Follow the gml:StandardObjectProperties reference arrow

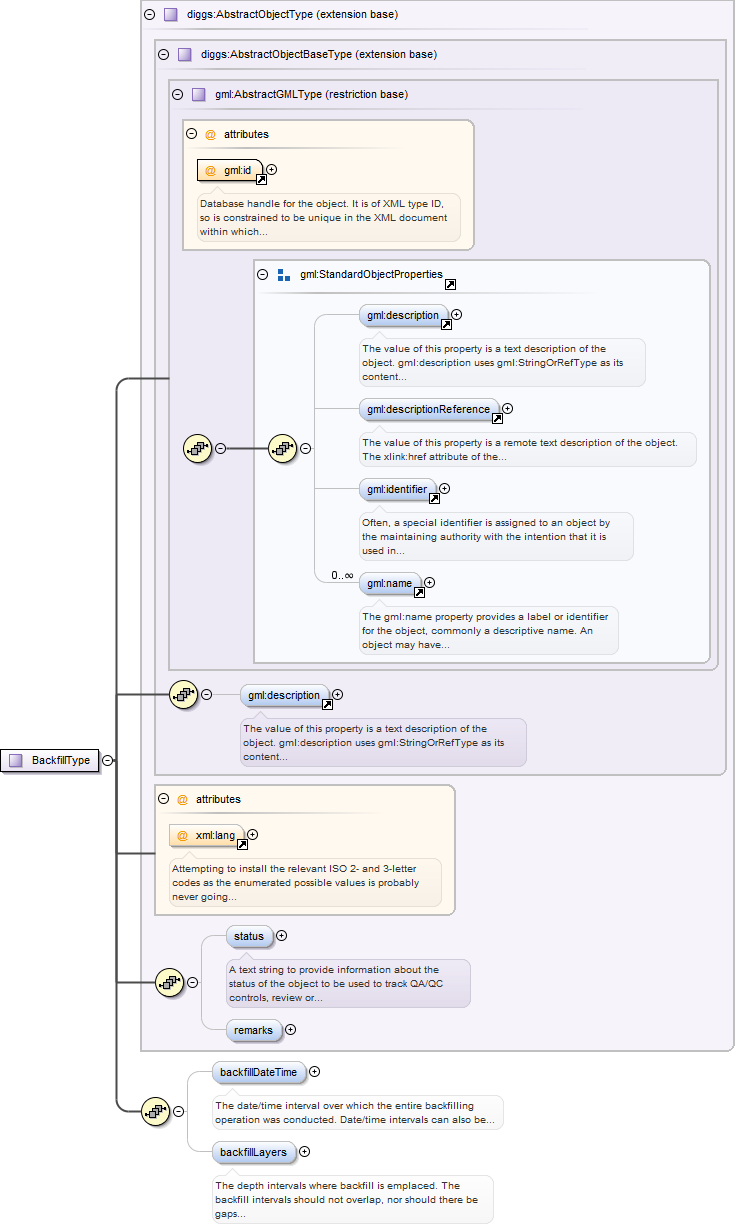pos(451,285)
